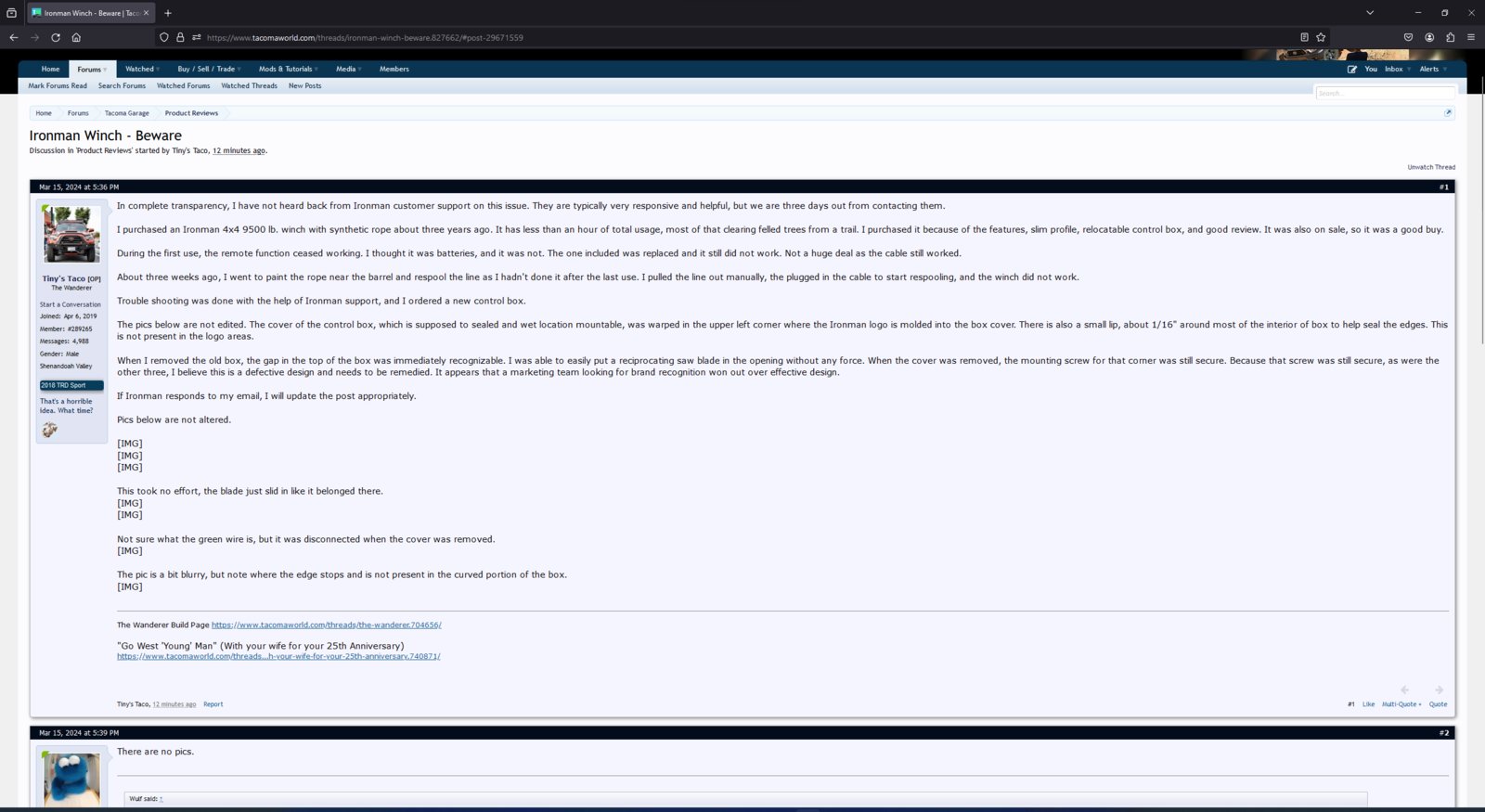
Task: Click Mark Forums Read
Action: (58, 85)
